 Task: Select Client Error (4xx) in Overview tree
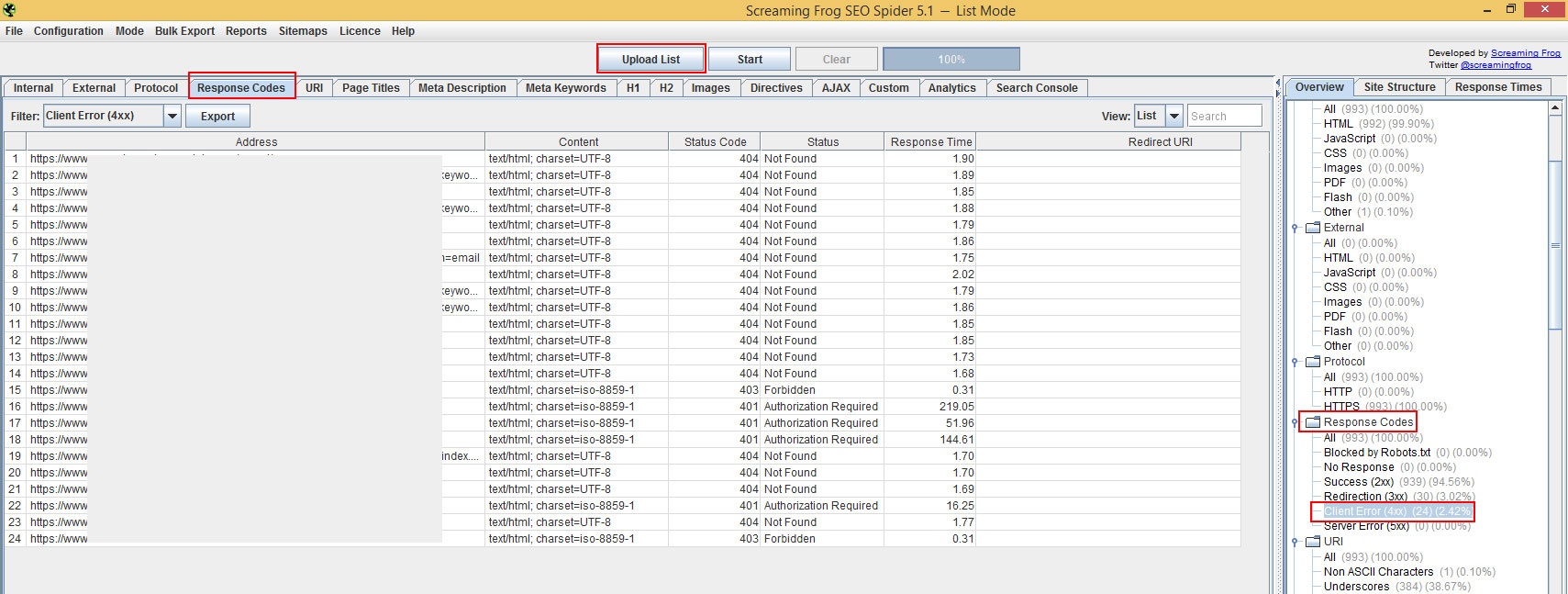(x=1396, y=511)
